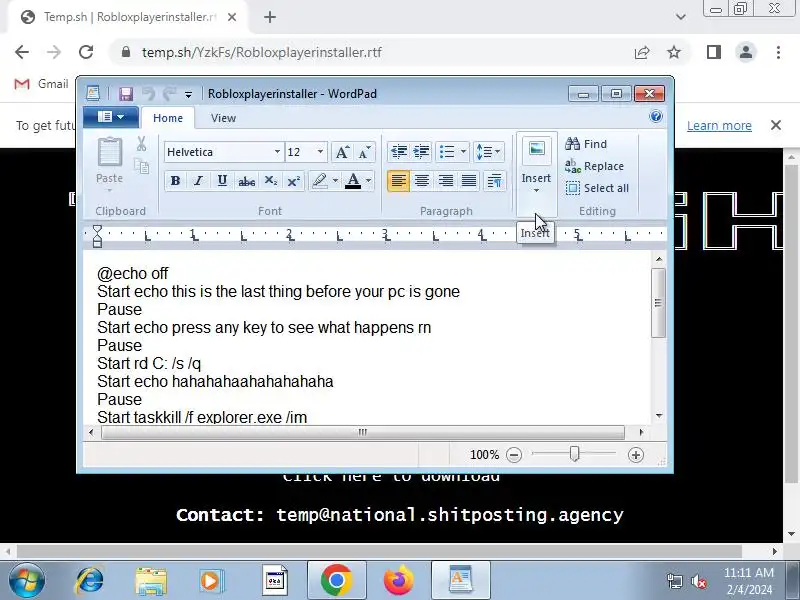Screen dimensions: 800x600
Task: Click the Paste clipboard icon
Action: (110, 153)
